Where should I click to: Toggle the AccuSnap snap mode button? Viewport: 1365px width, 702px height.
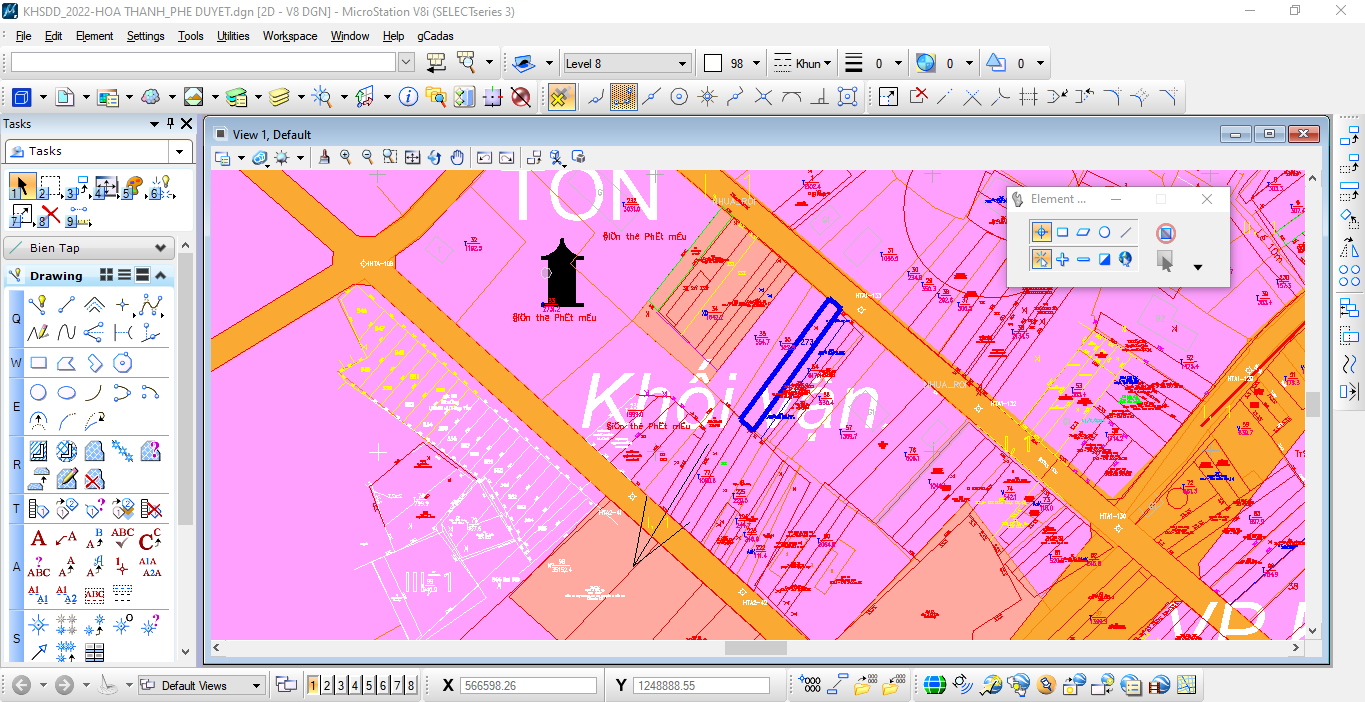(562, 97)
